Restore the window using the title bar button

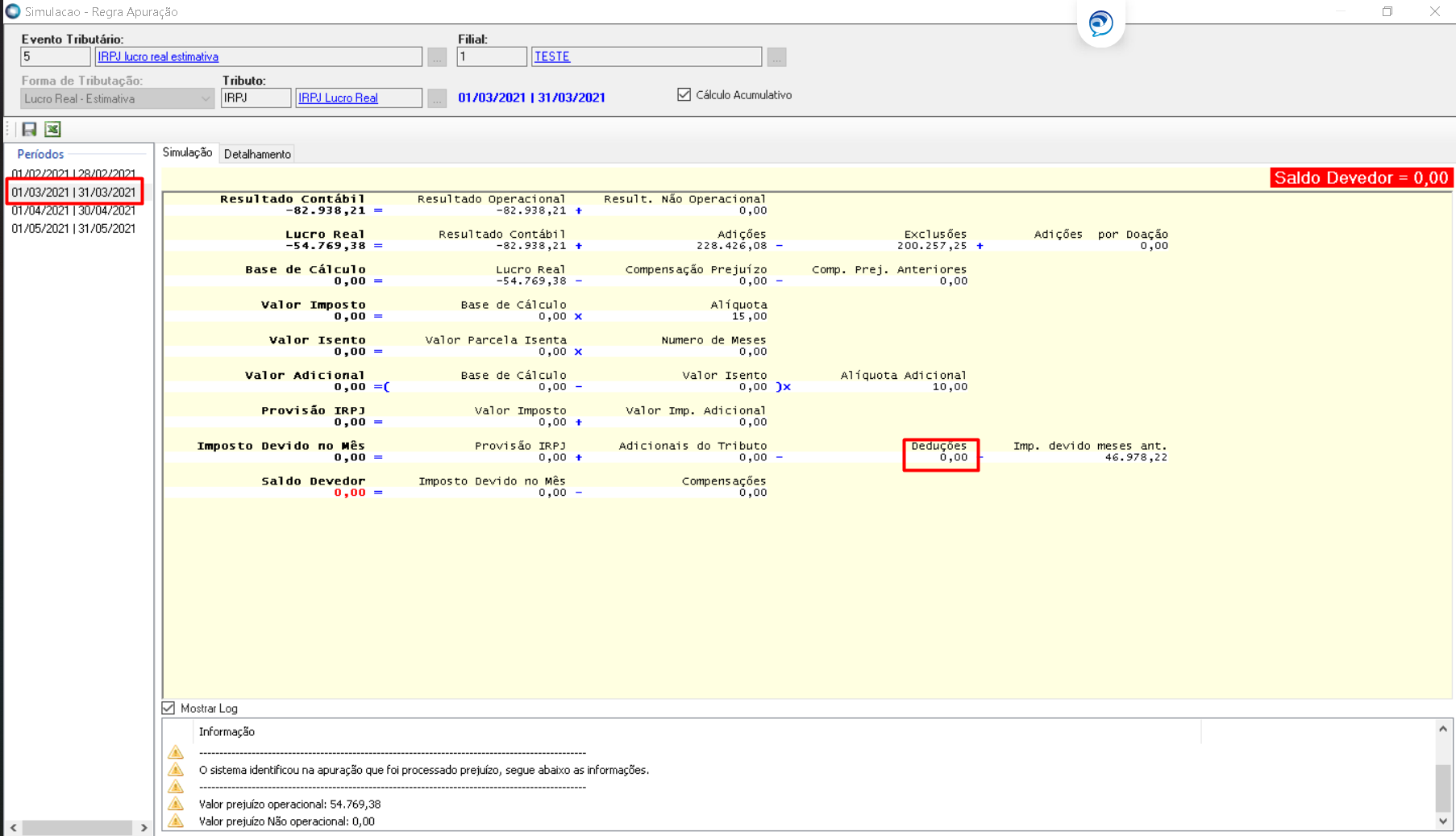[x=1387, y=11]
